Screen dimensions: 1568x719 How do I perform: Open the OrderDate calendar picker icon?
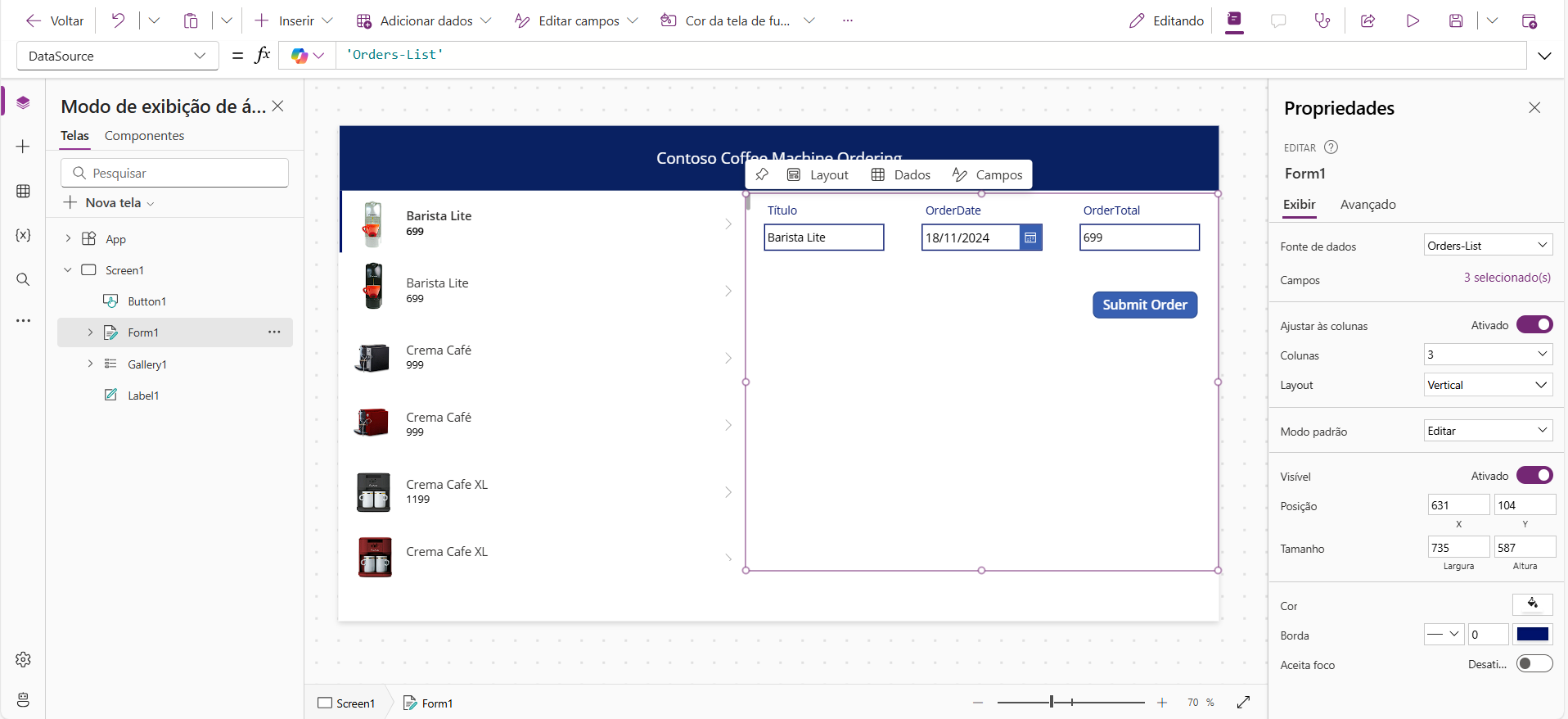coord(1030,237)
